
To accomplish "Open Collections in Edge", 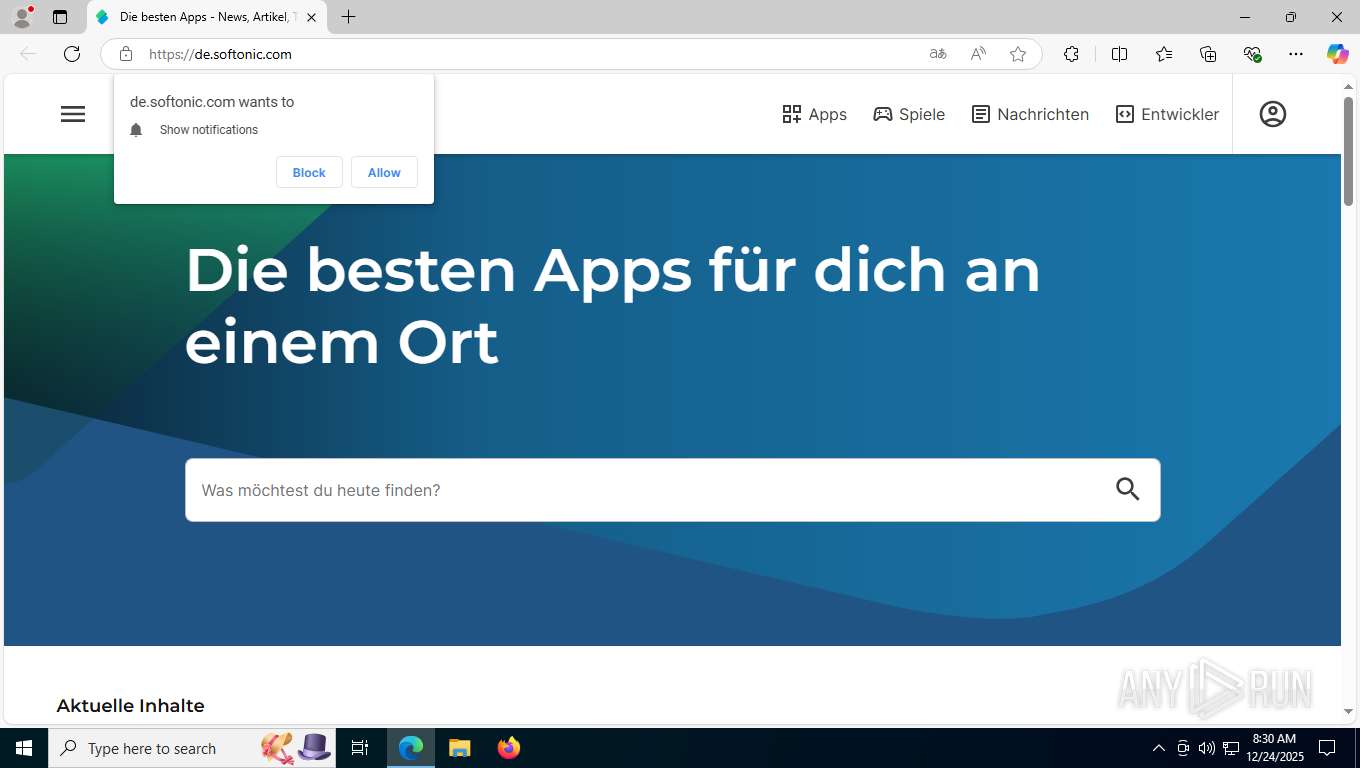I will coord(1208,54).
